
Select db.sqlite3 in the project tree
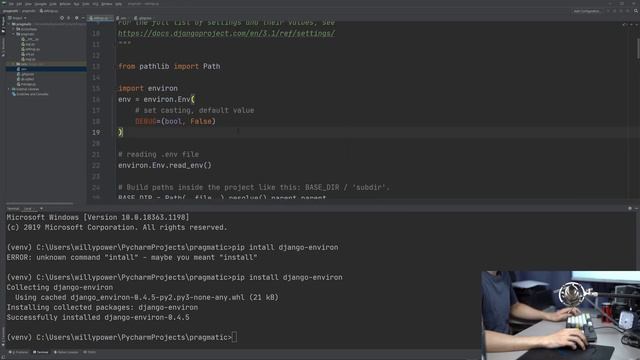(x=26, y=79)
